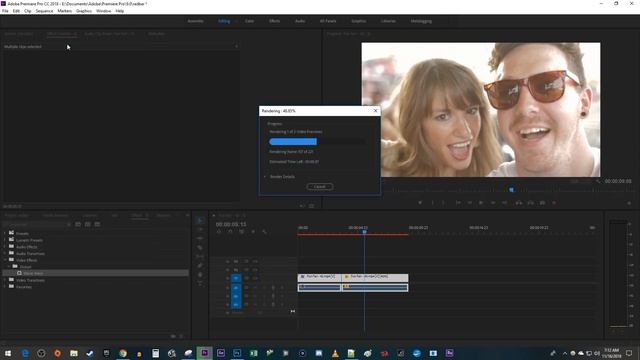Select the Razor tool

pos(200,247)
